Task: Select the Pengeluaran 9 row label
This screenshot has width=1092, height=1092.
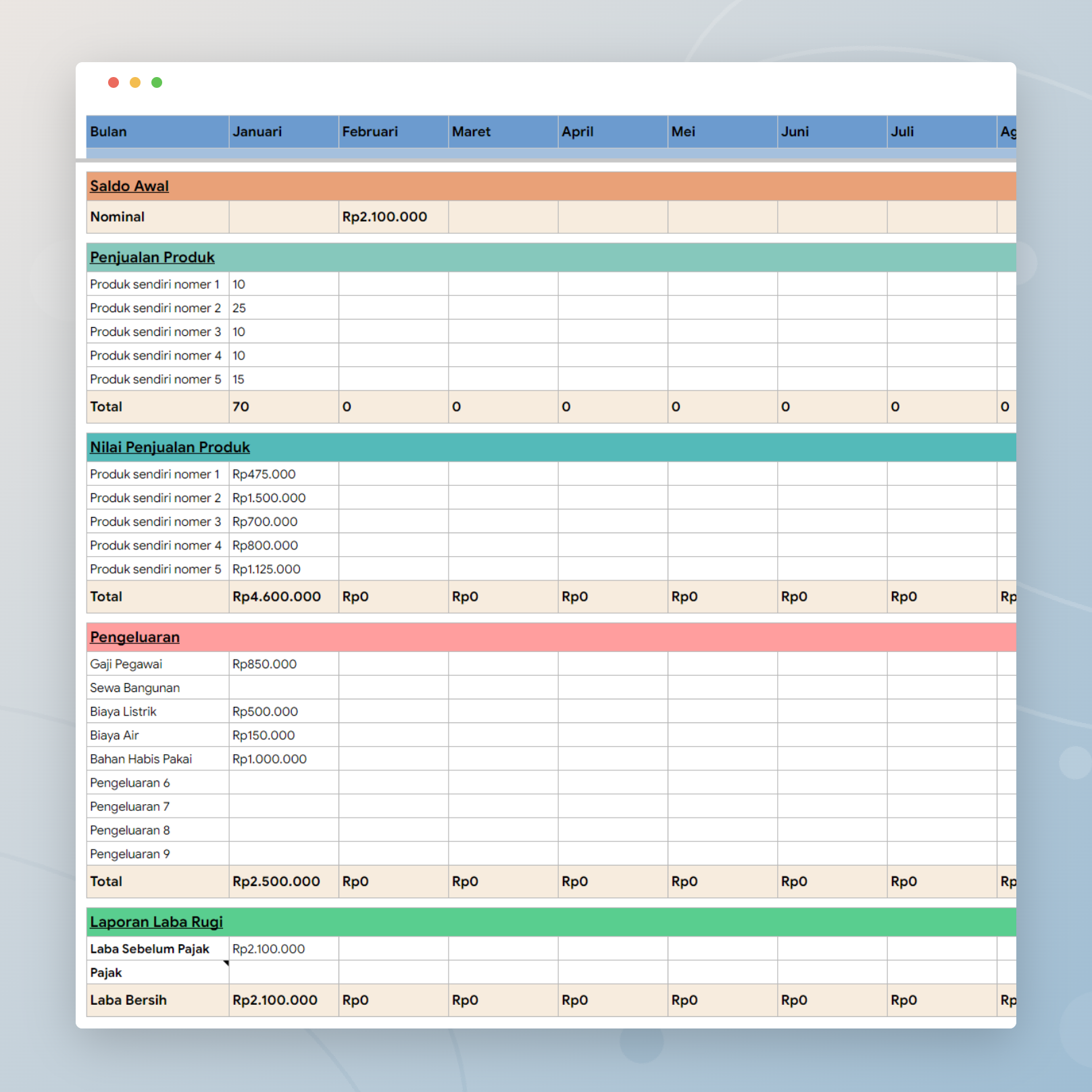Action: click(157, 854)
